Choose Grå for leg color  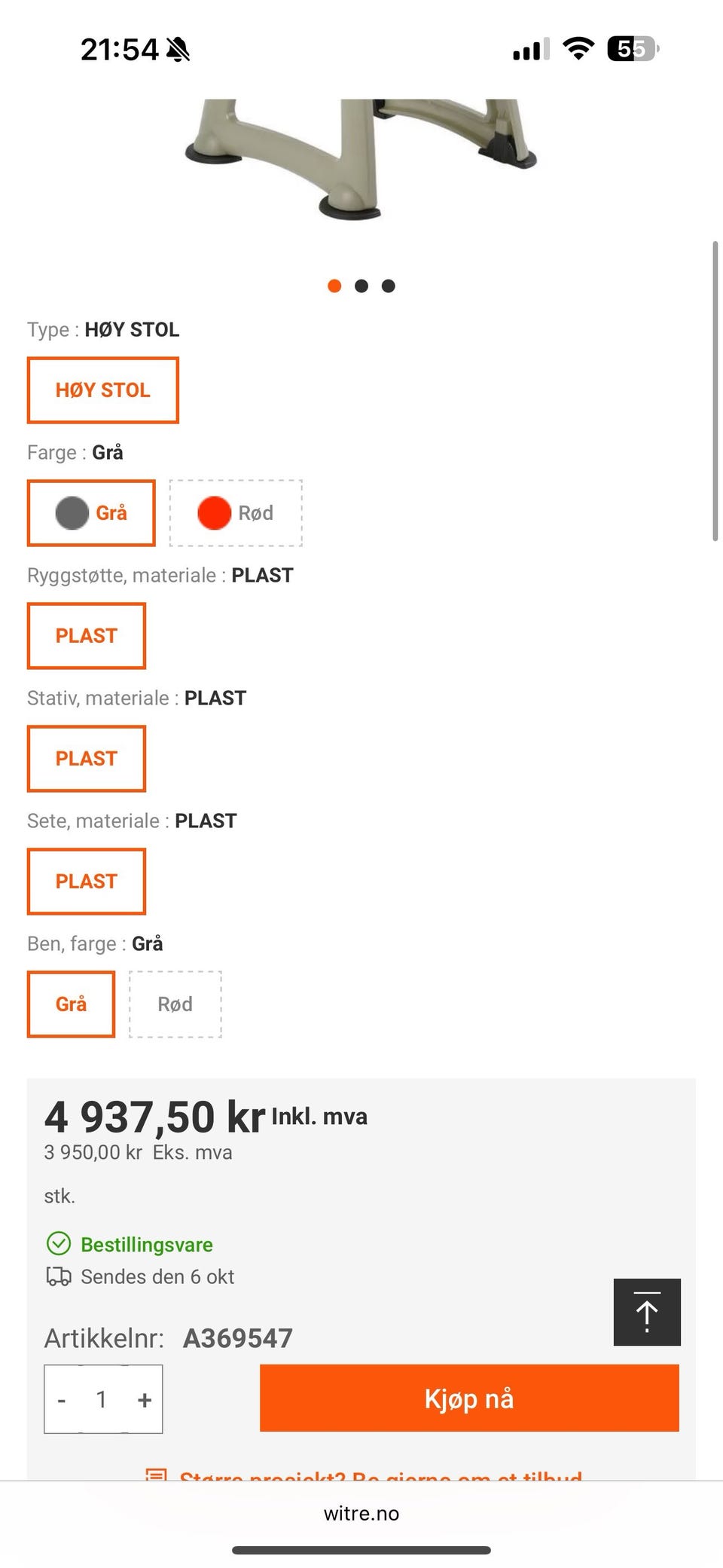[x=71, y=1004]
